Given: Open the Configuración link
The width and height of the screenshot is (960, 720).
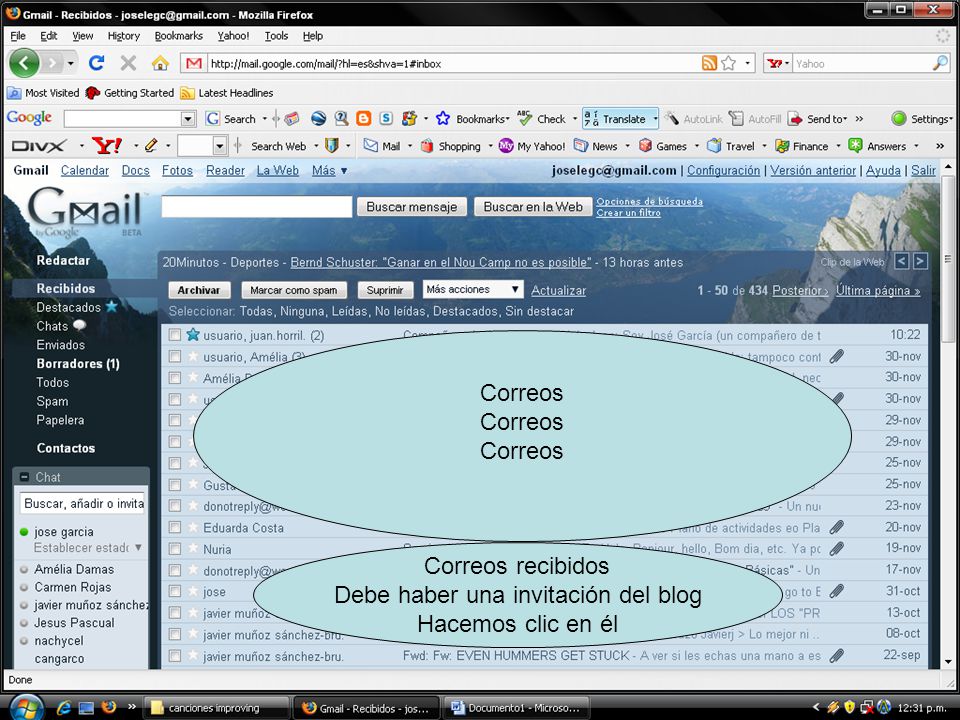Looking at the screenshot, I should [723, 170].
